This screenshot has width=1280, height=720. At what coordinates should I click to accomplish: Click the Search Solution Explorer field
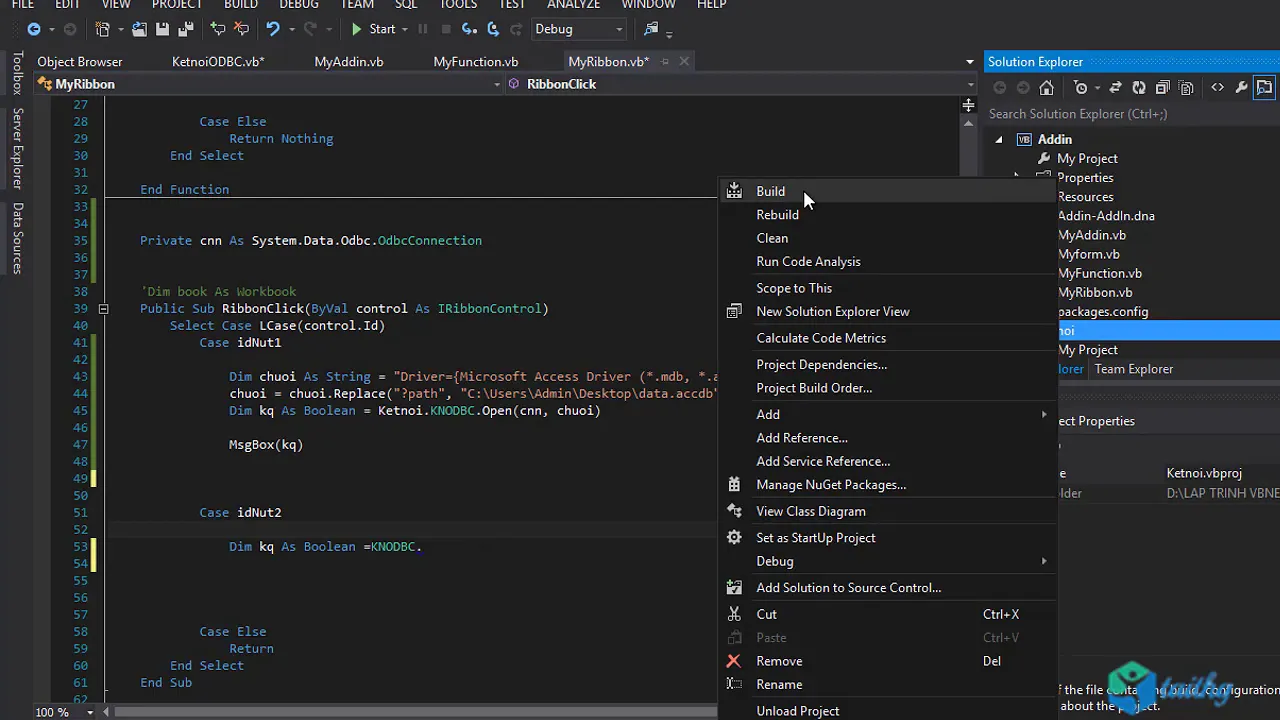[1132, 114]
